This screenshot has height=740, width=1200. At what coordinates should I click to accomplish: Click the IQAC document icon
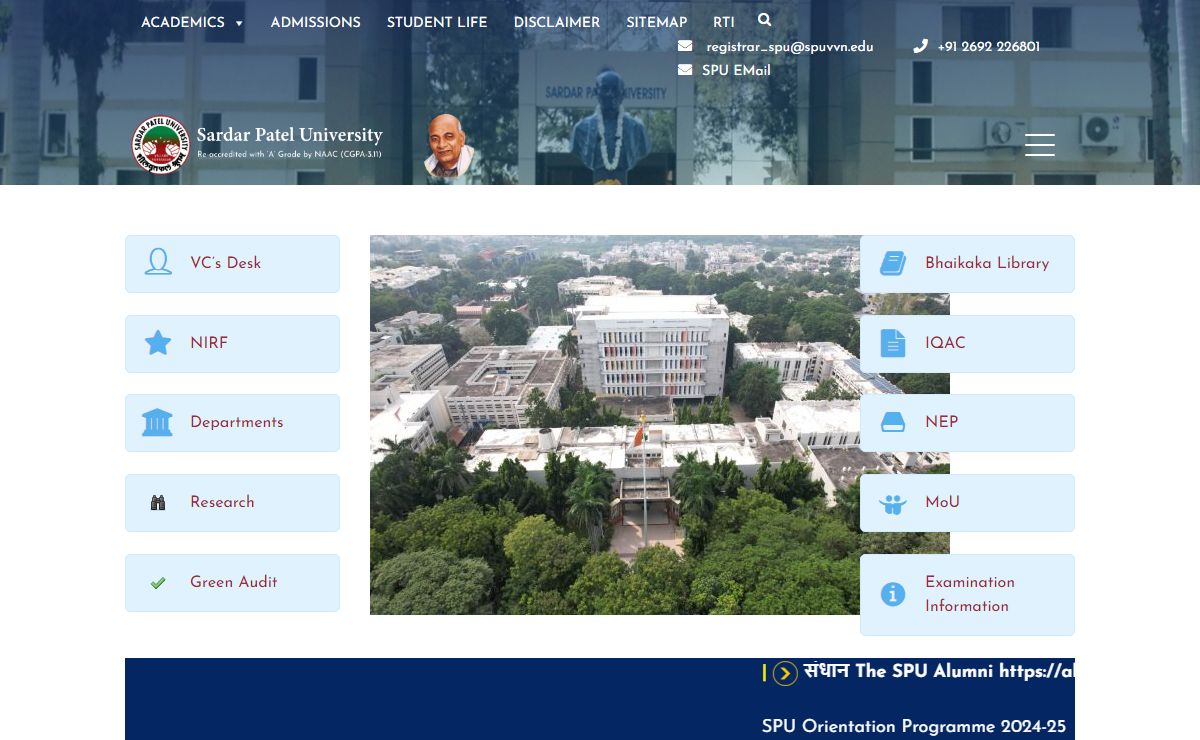(893, 343)
